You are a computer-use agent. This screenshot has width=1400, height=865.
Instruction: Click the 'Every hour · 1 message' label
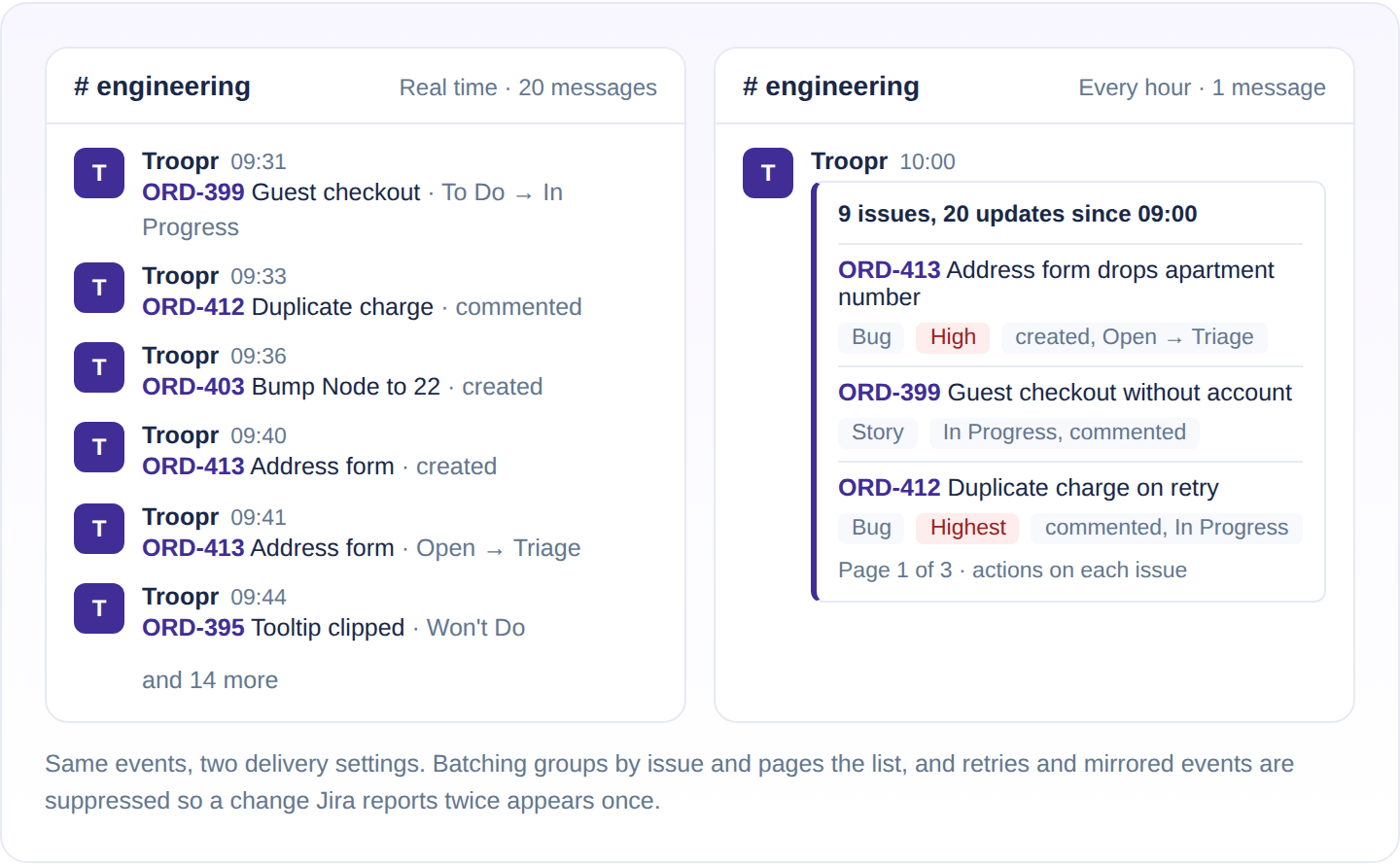[x=1202, y=87]
